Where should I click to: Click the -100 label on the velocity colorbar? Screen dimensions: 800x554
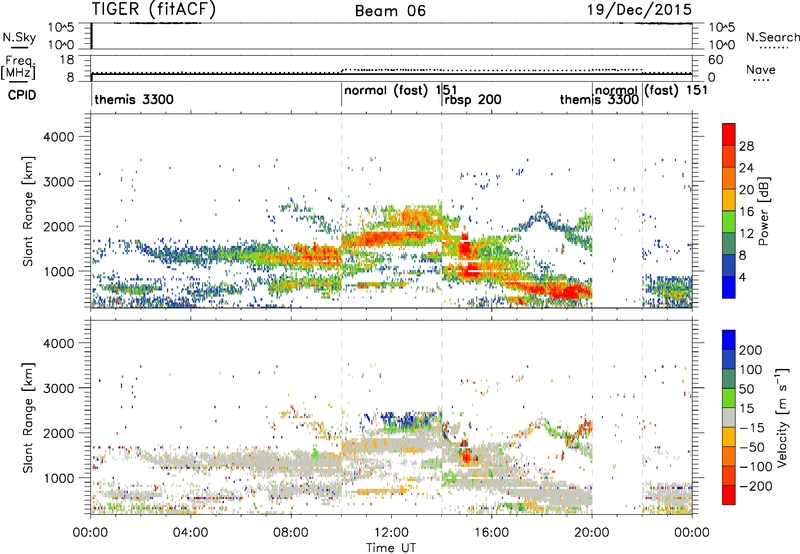click(756, 467)
